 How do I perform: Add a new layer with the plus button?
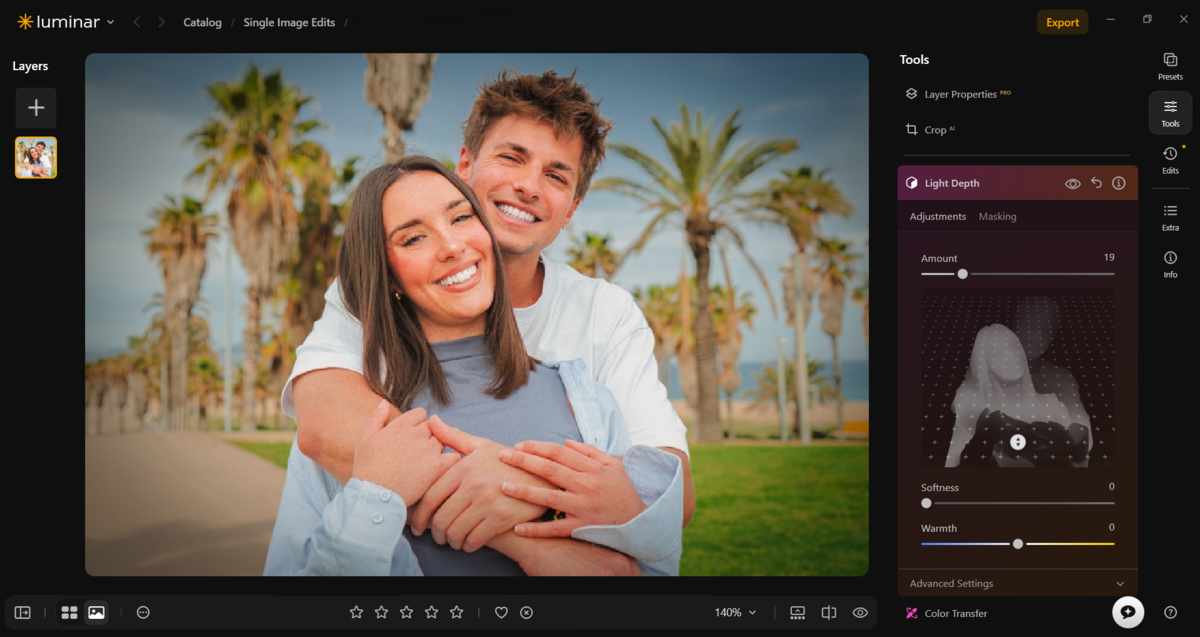point(36,108)
